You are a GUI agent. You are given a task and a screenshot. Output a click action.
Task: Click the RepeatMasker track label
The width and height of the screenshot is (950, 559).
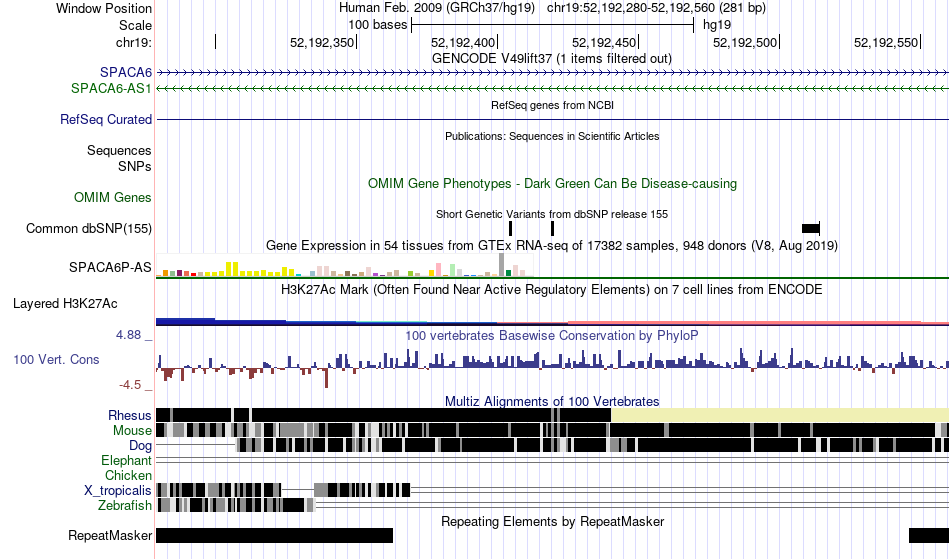coord(110,535)
